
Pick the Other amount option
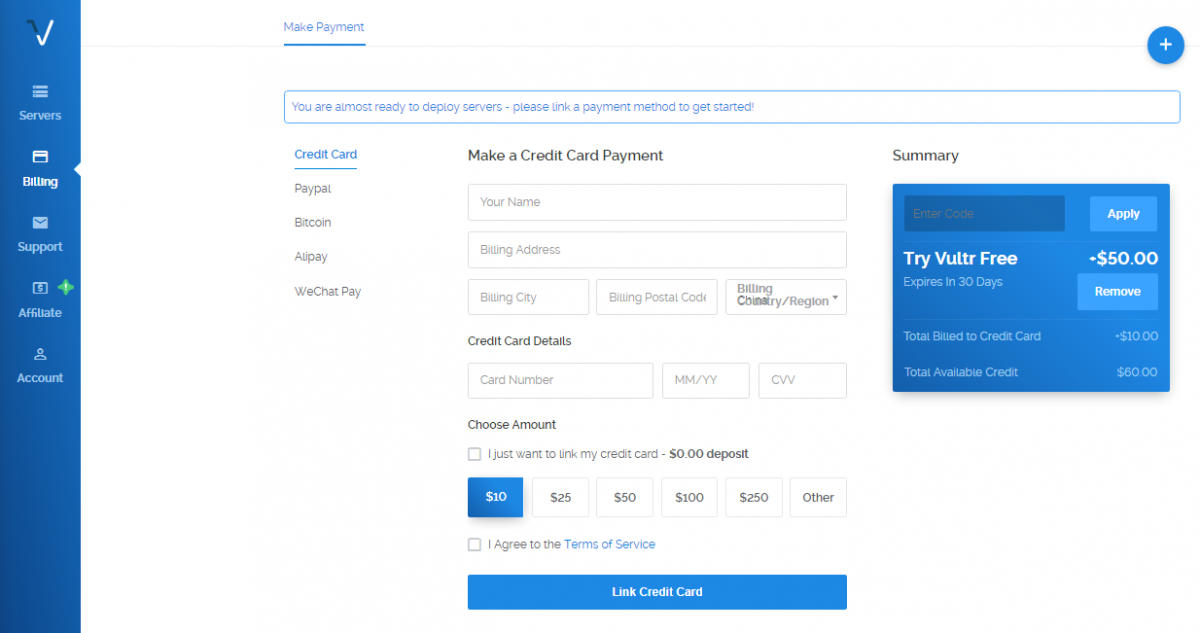[x=818, y=497]
